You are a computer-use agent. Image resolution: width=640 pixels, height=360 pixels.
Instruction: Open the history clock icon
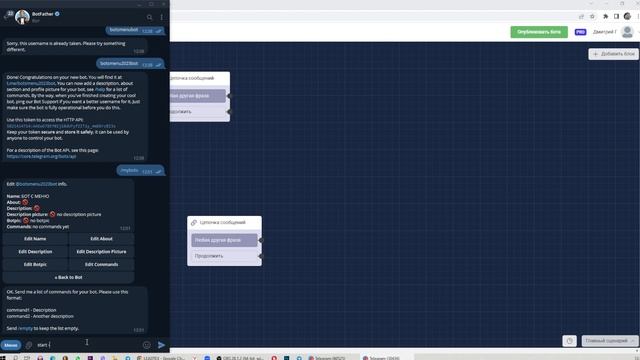(569, 341)
